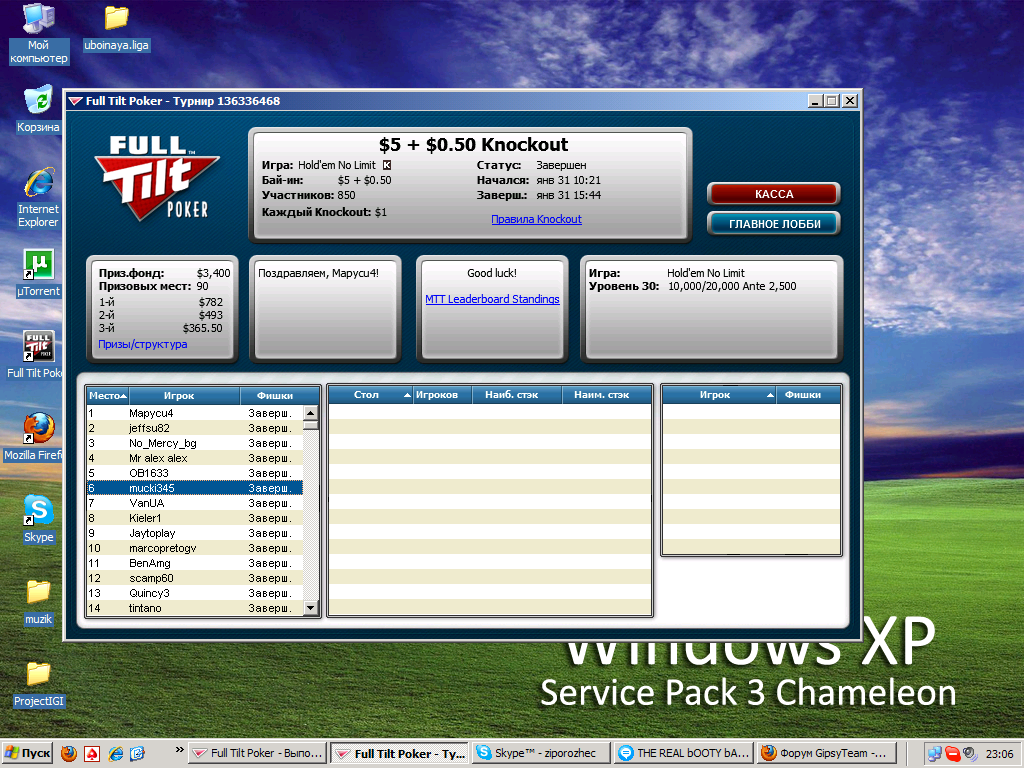Click the red tray icon in system tray
The height and width of the screenshot is (768, 1024).
pyautogui.click(x=952, y=754)
